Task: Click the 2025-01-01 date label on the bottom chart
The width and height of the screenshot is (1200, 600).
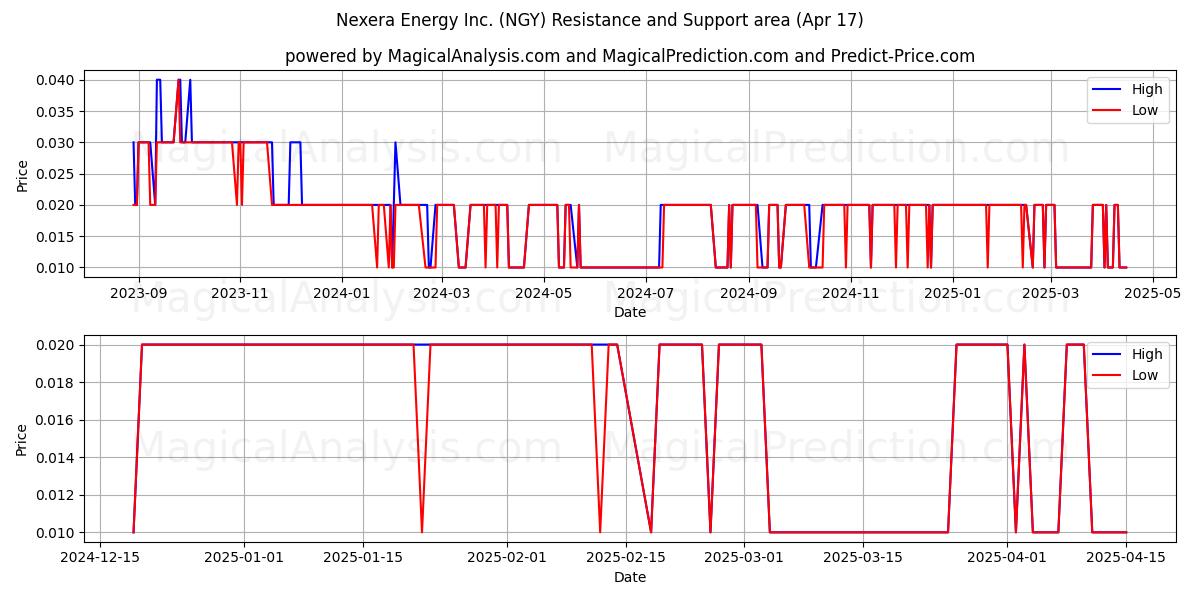Action: [244, 558]
